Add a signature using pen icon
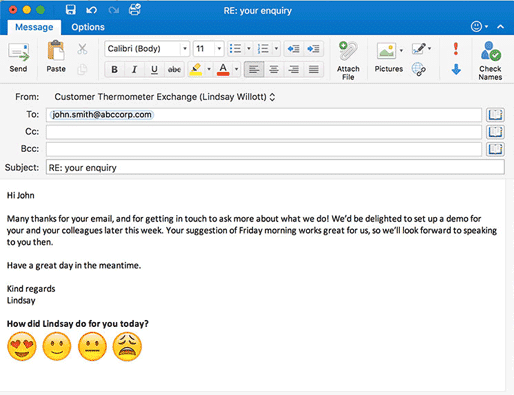This screenshot has height=395, width=514. [x=419, y=49]
